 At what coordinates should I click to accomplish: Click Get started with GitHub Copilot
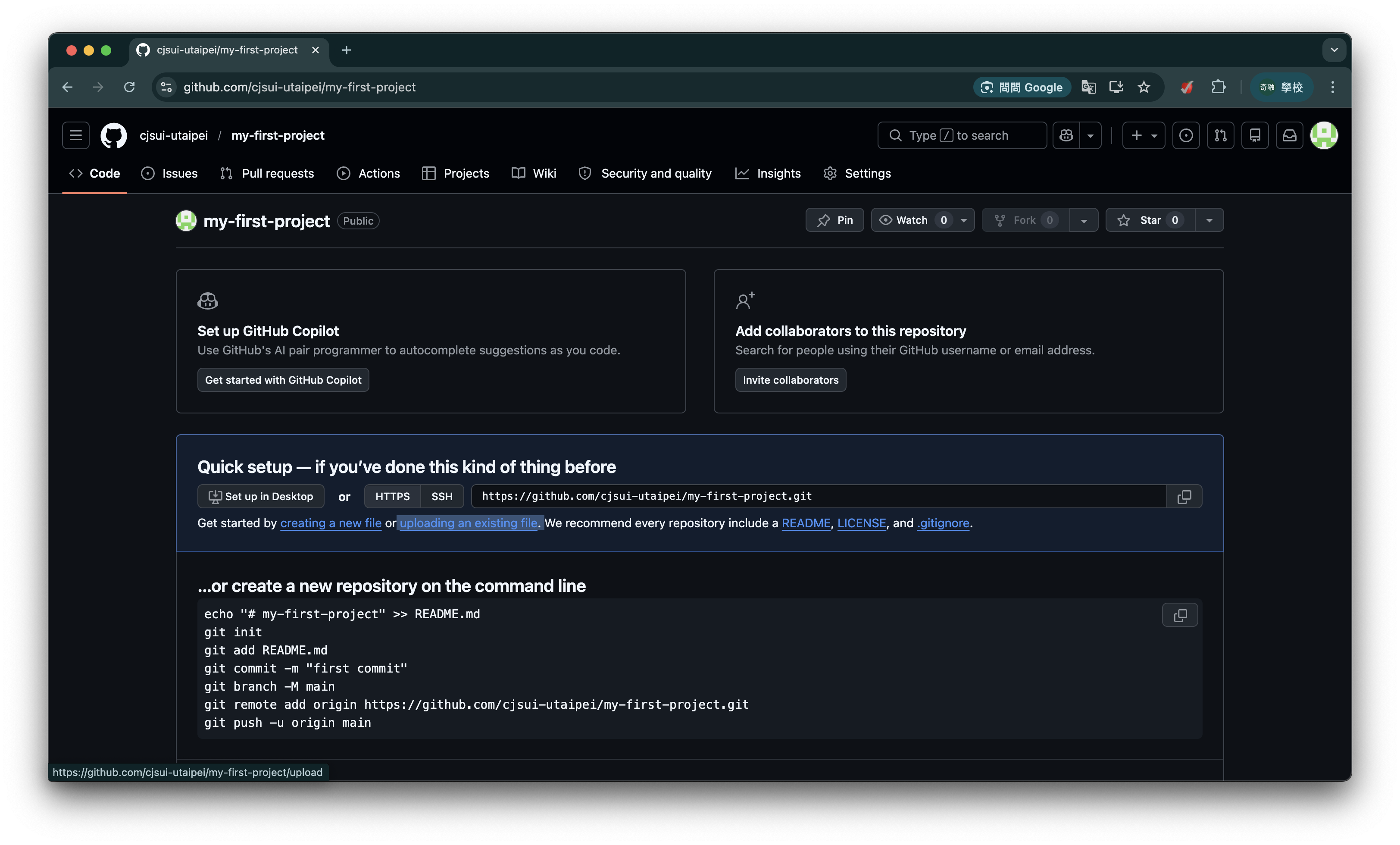click(x=283, y=379)
